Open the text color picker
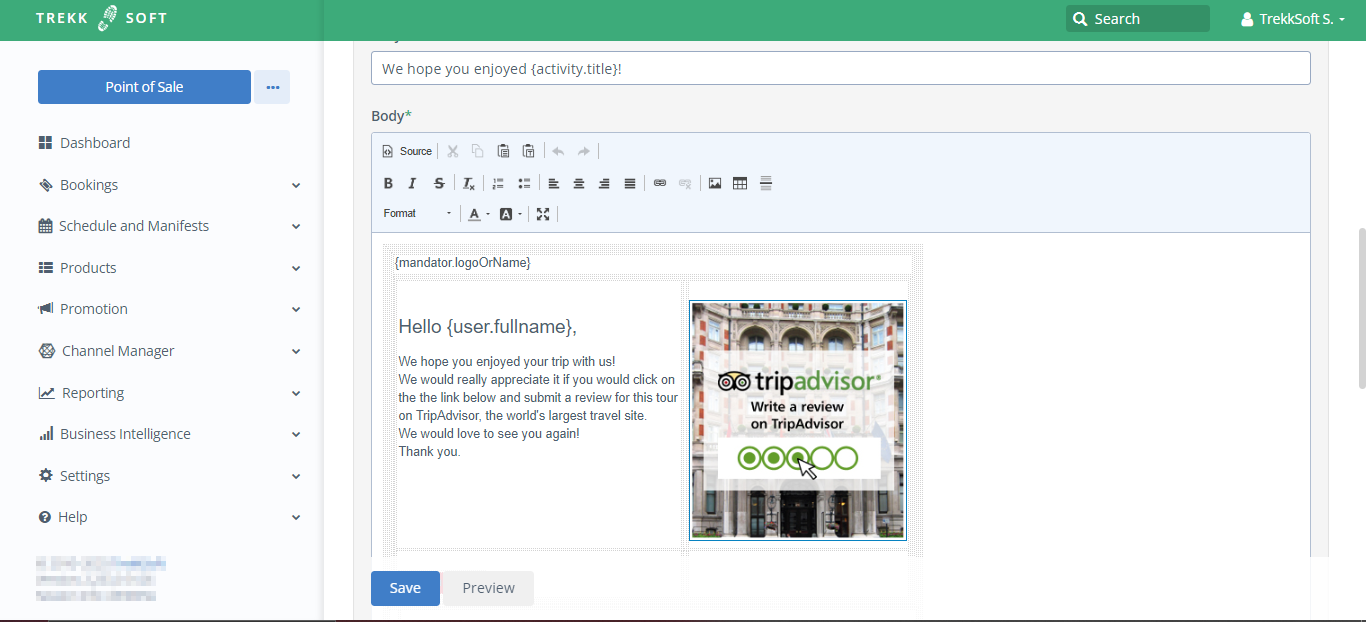Image resolution: width=1366 pixels, height=622 pixels. click(477, 214)
